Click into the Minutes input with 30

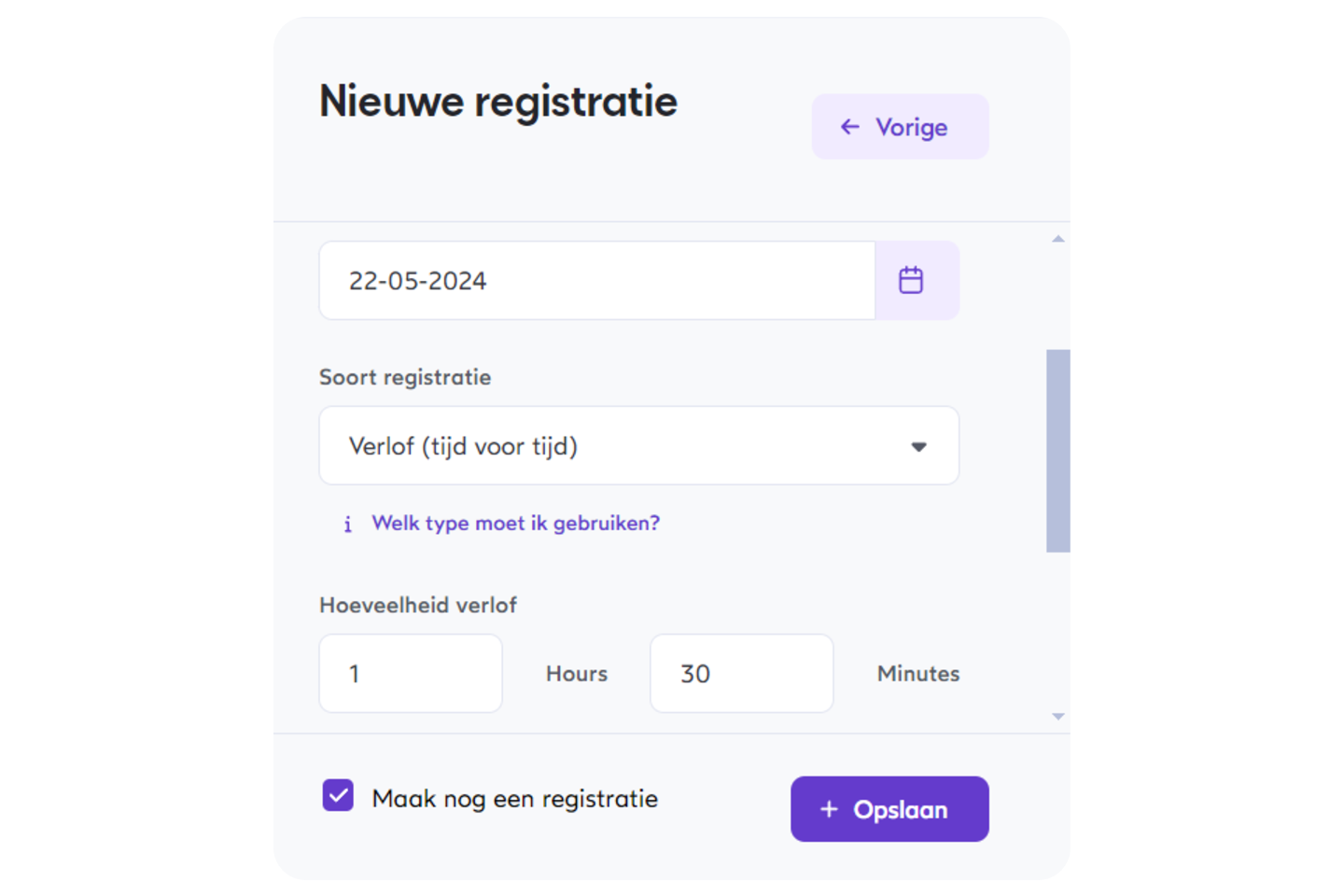(741, 674)
